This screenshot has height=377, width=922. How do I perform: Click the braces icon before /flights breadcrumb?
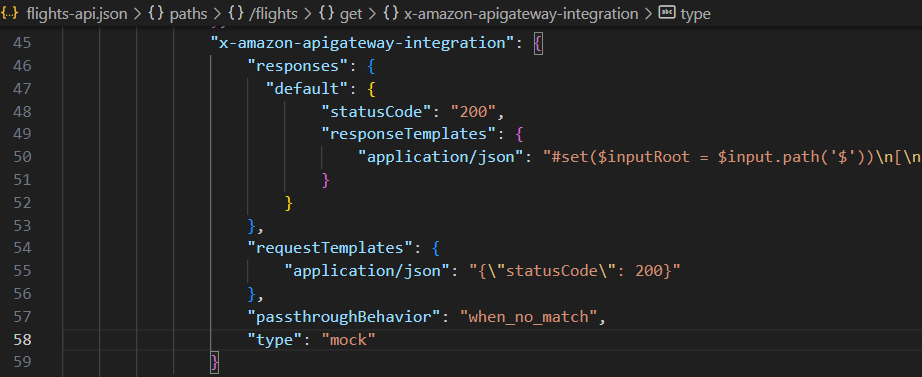click(x=236, y=14)
